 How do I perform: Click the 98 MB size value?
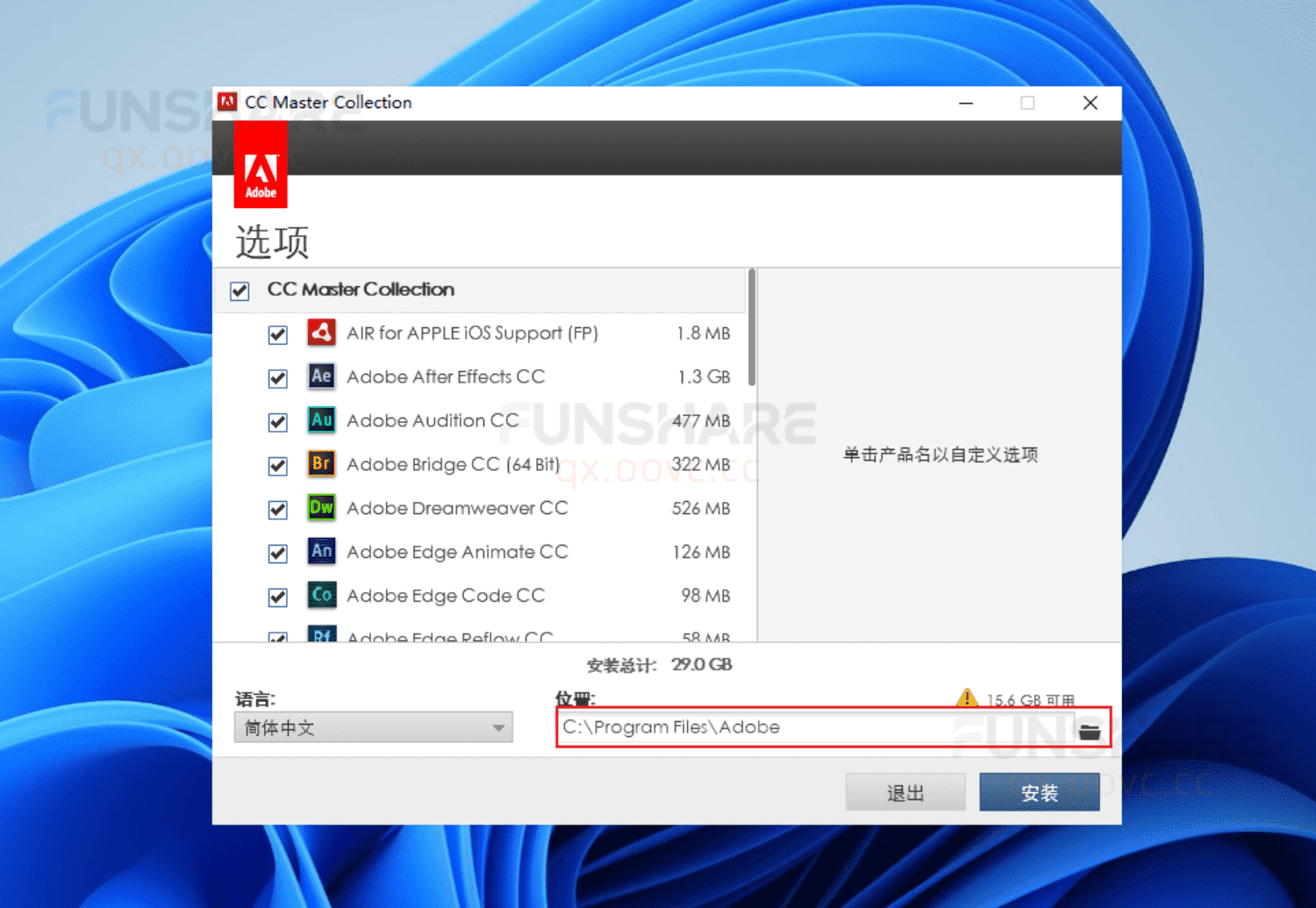pos(706,596)
